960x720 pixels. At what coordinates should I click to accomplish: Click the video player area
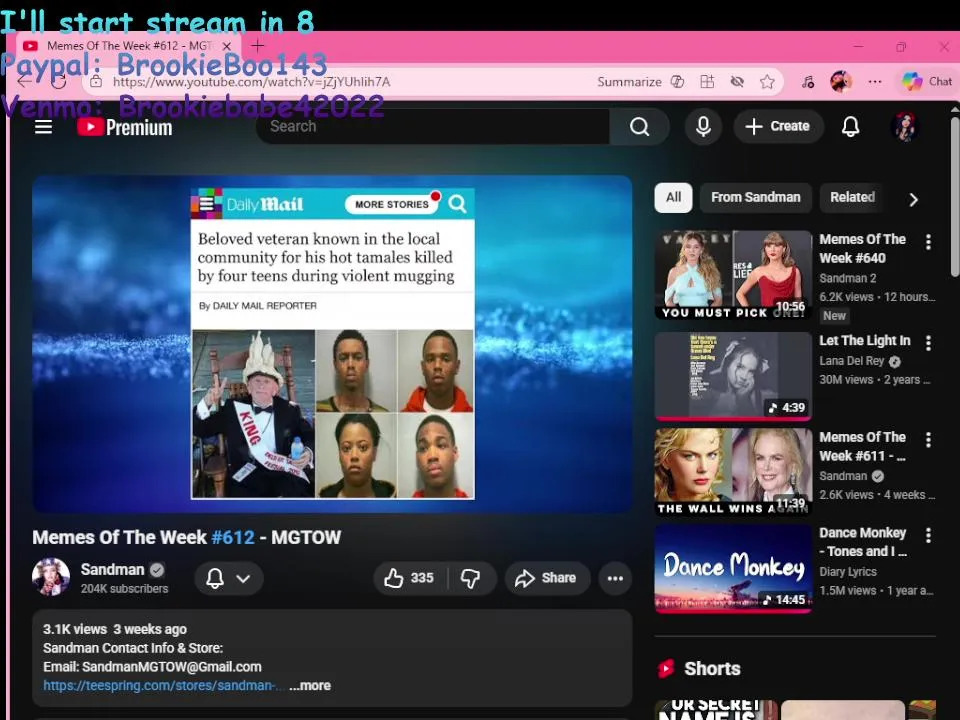coord(332,344)
